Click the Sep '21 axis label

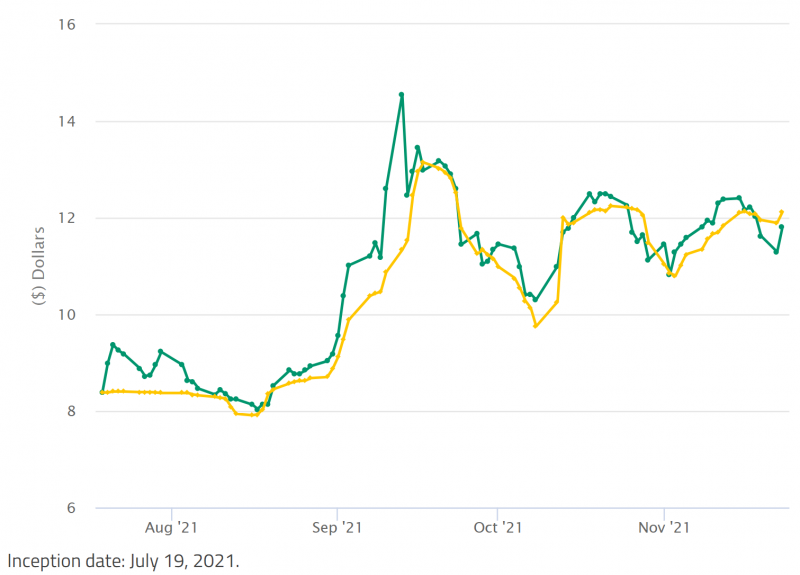point(337,528)
